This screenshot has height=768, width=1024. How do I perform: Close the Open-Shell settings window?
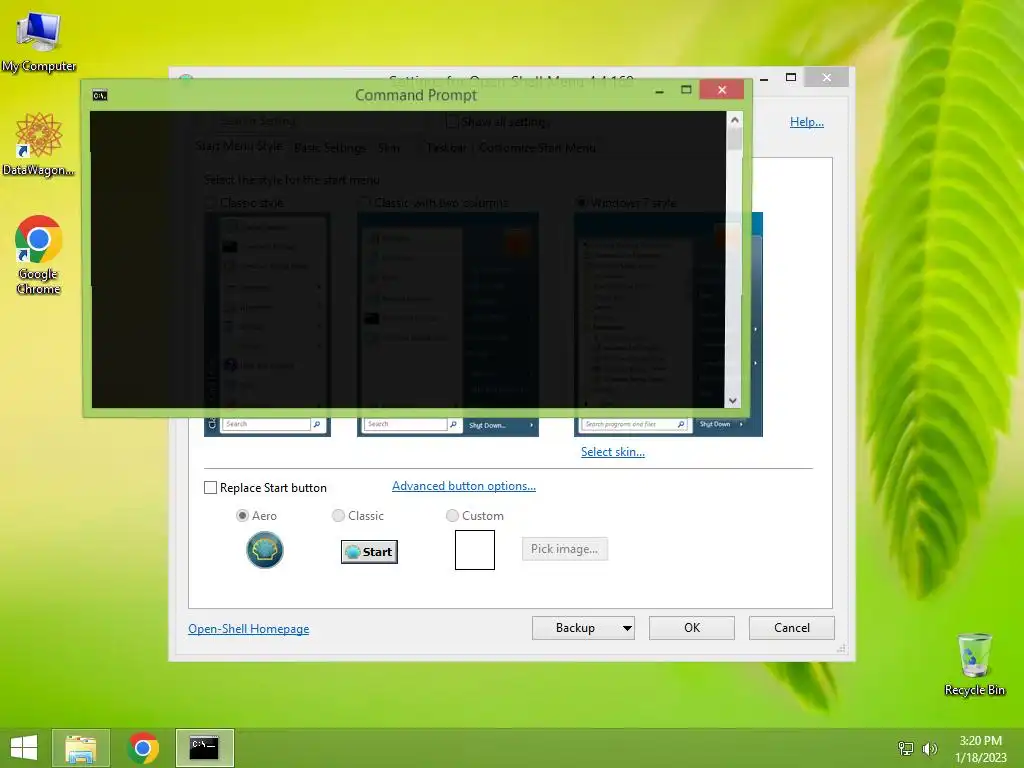coord(827,78)
